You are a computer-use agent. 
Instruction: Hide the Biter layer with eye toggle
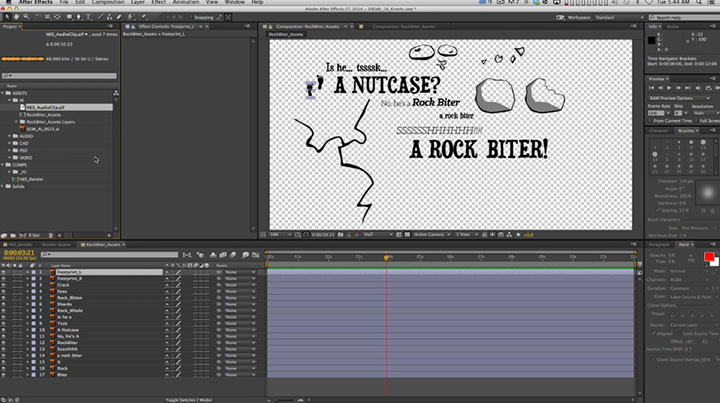[x=4, y=375]
